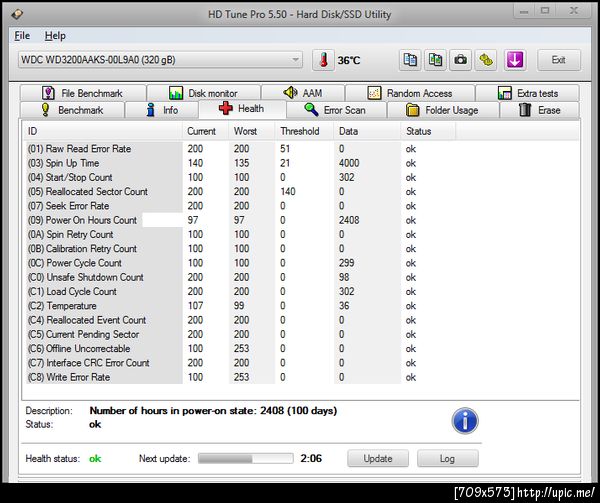Click the 2:06 next update countdown
The image size is (600, 503).
311,458
